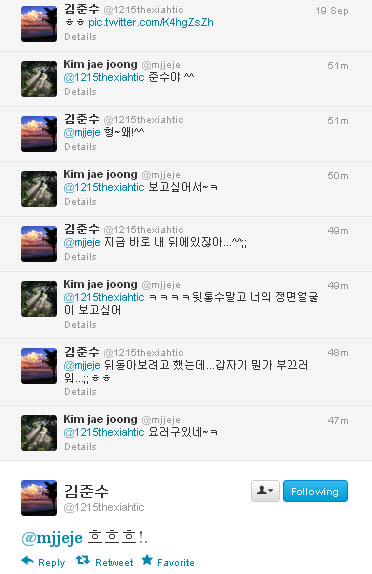
Task: Click the large 김준수 avatar beside Following
Action: pos(39,498)
